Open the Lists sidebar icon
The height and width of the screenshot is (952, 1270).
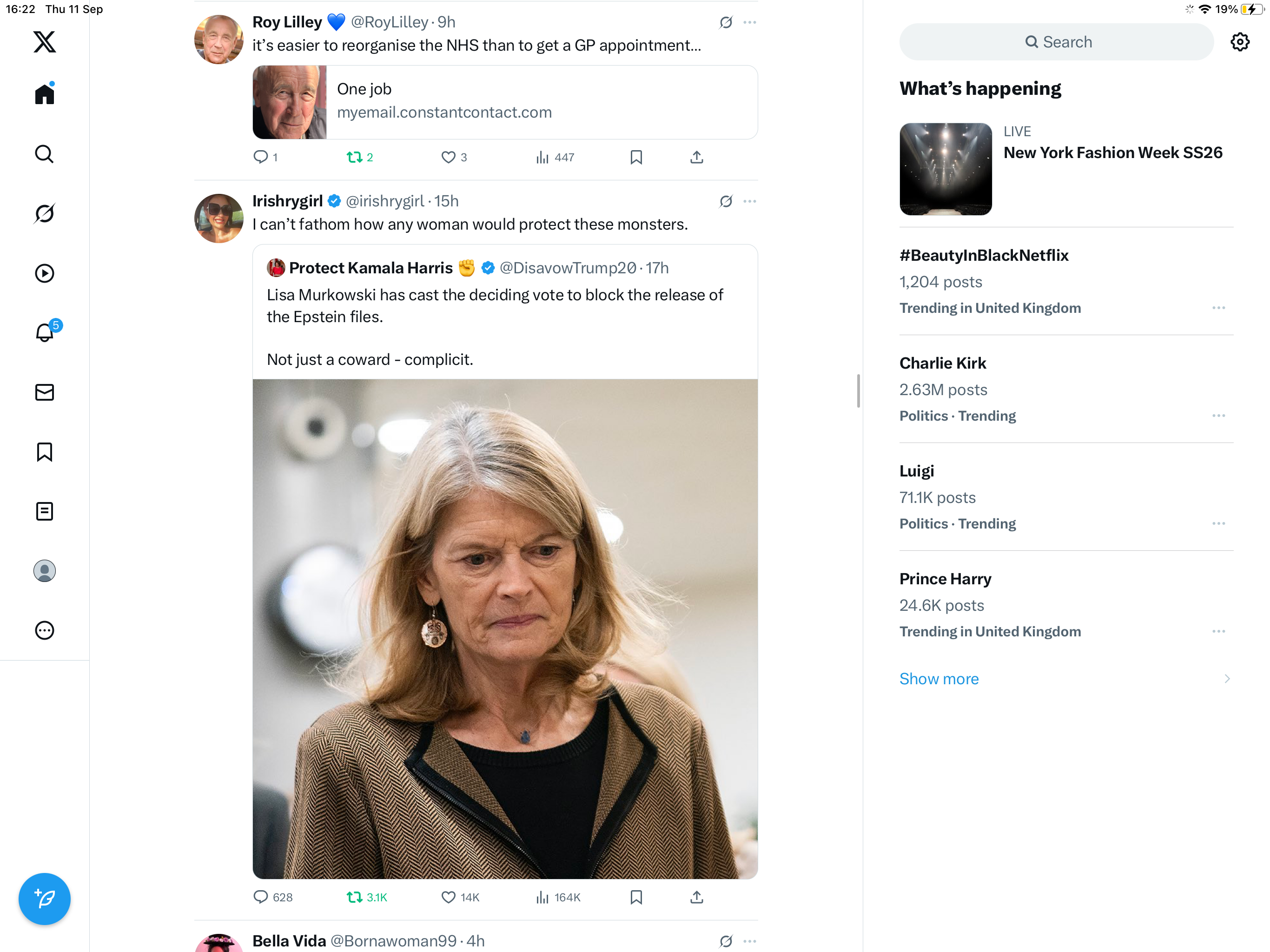click(44, 511)
